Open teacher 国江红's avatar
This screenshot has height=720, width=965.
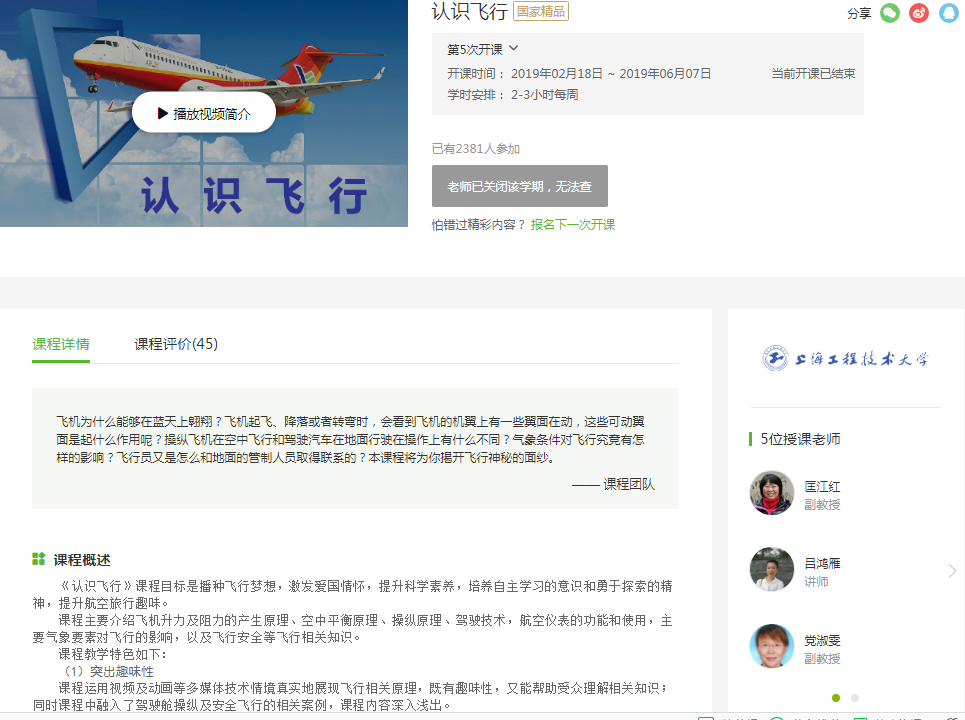(771, 493)
